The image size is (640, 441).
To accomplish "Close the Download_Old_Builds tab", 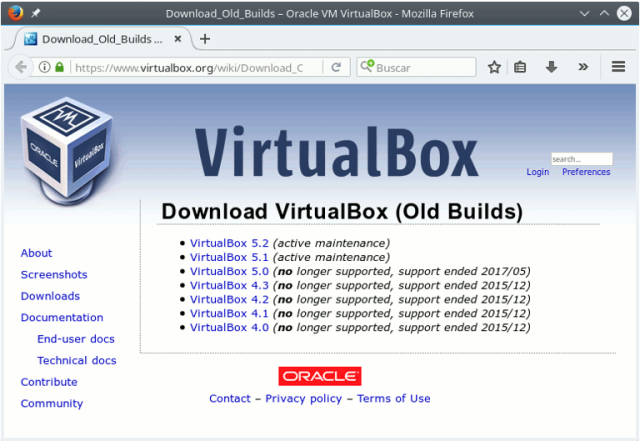I will coord(178,39).
